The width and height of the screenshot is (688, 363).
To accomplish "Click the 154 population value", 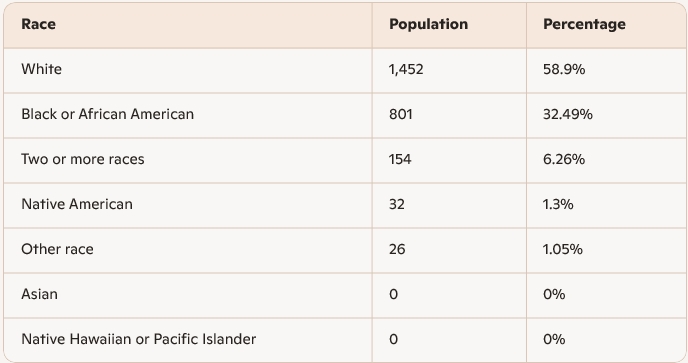I will point(400,159).
